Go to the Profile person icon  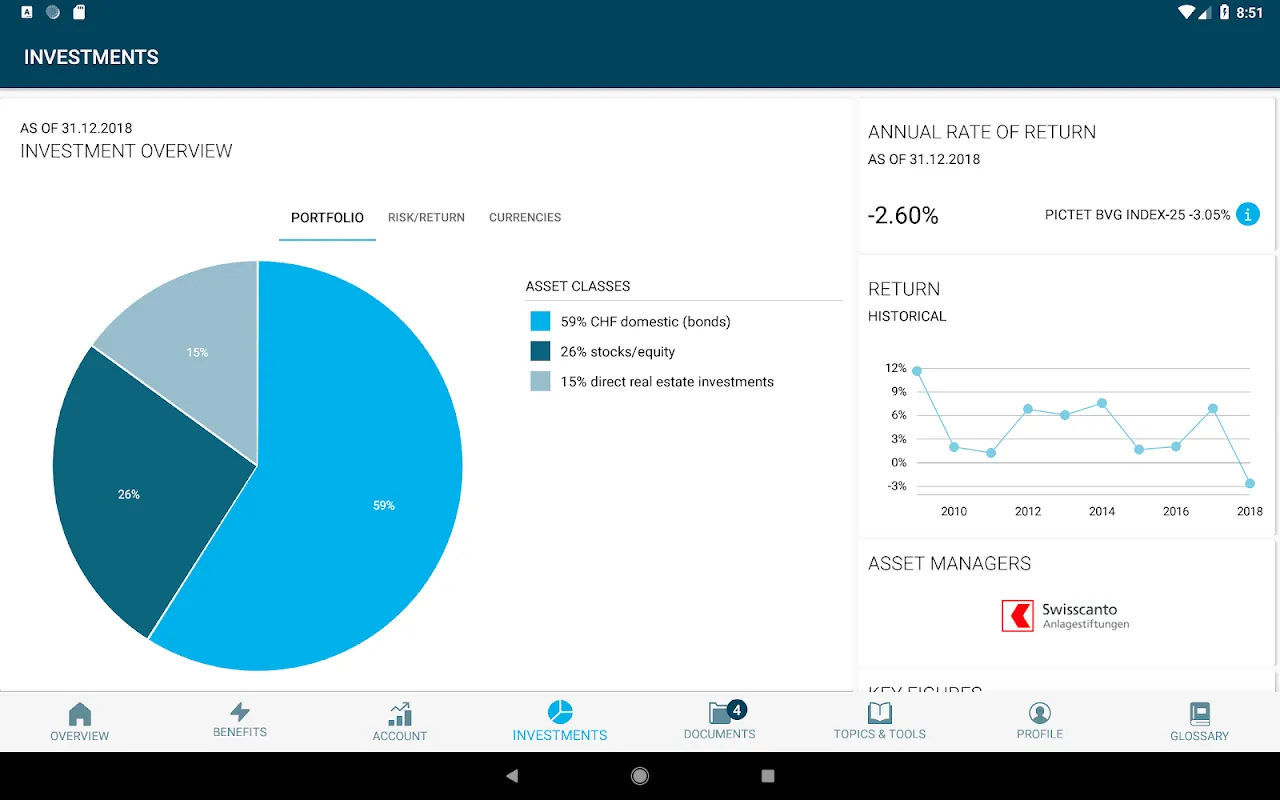(1040, 713)
